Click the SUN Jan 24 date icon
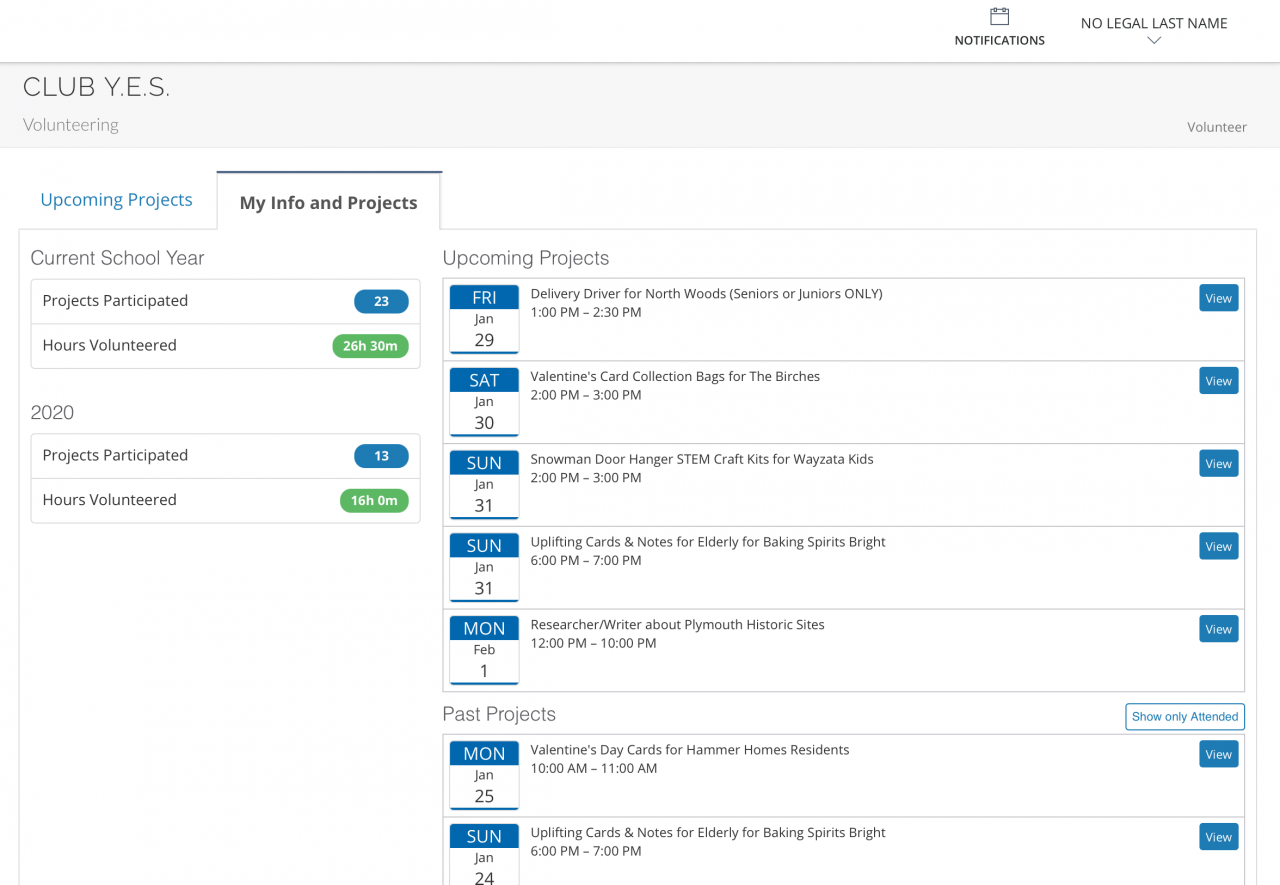1280x885 pixels. pos(484,855)
